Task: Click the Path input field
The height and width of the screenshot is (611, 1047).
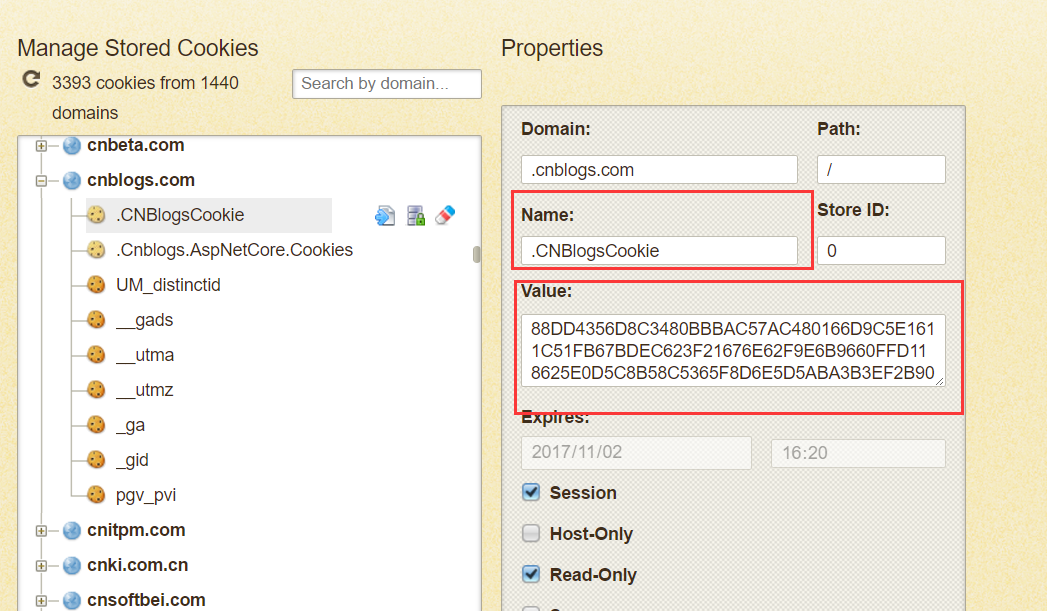Action: (x=881, y=170)
